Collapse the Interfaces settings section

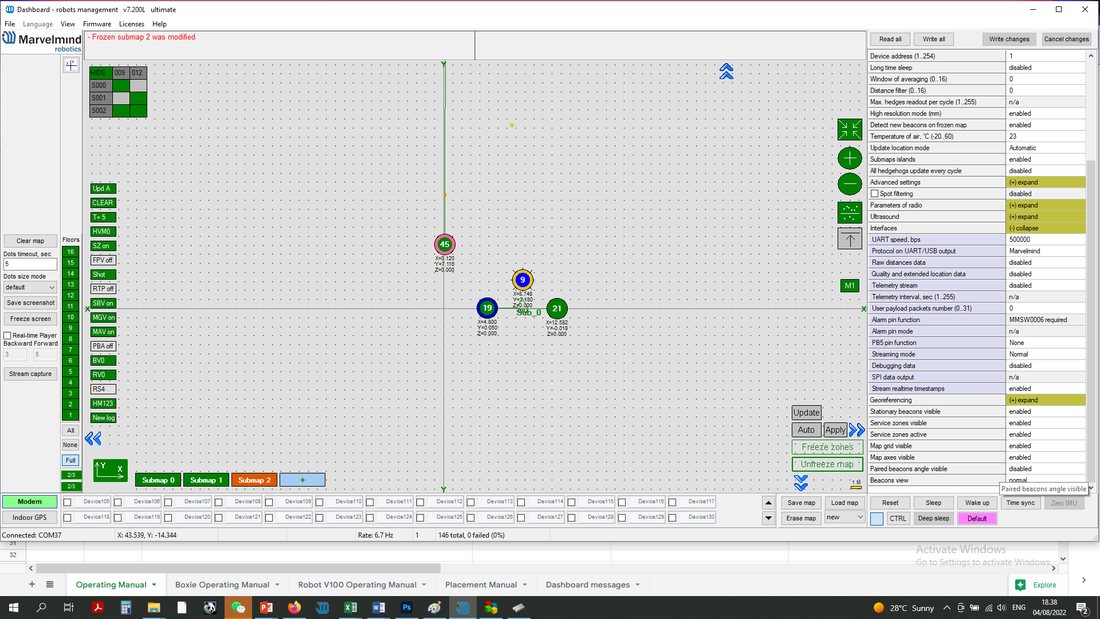[1045, 228]
